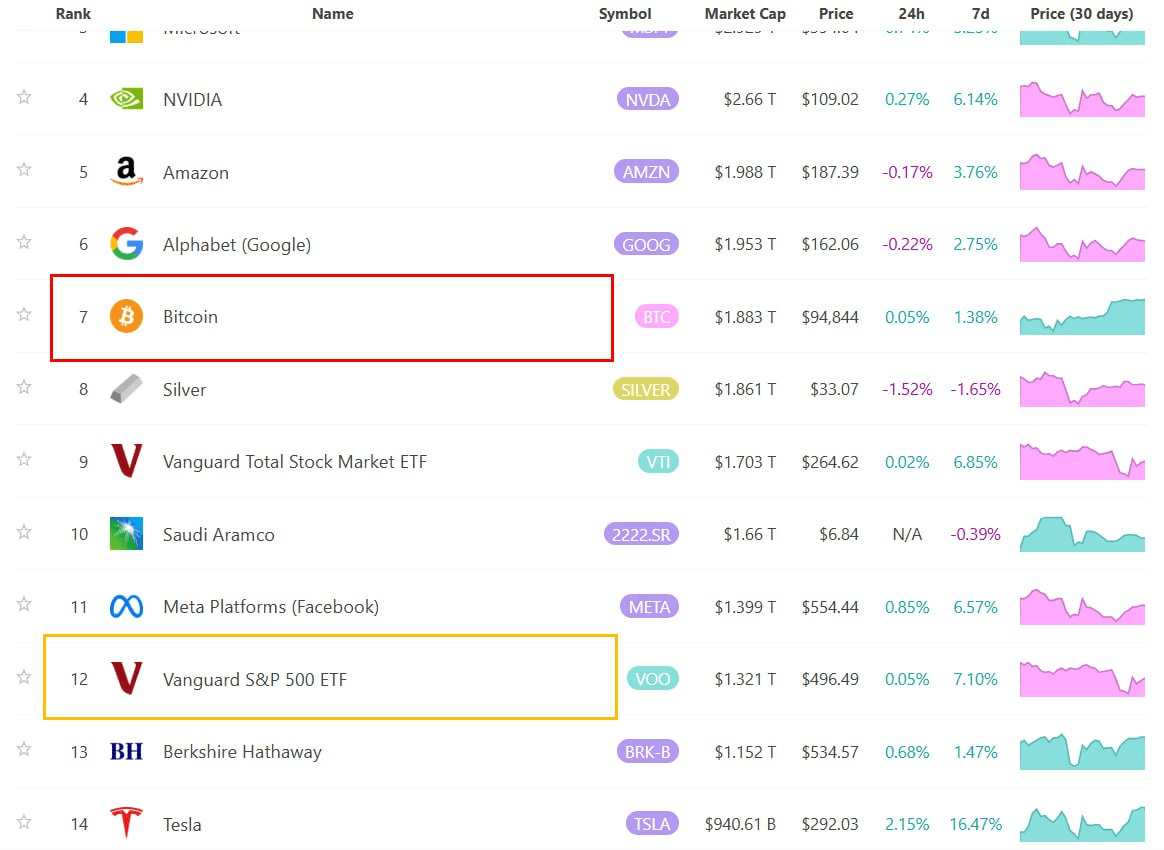1164x850 pixels.
Task: Sort by the Name column header
Action: pyautogui.click(x=333, y=13)
